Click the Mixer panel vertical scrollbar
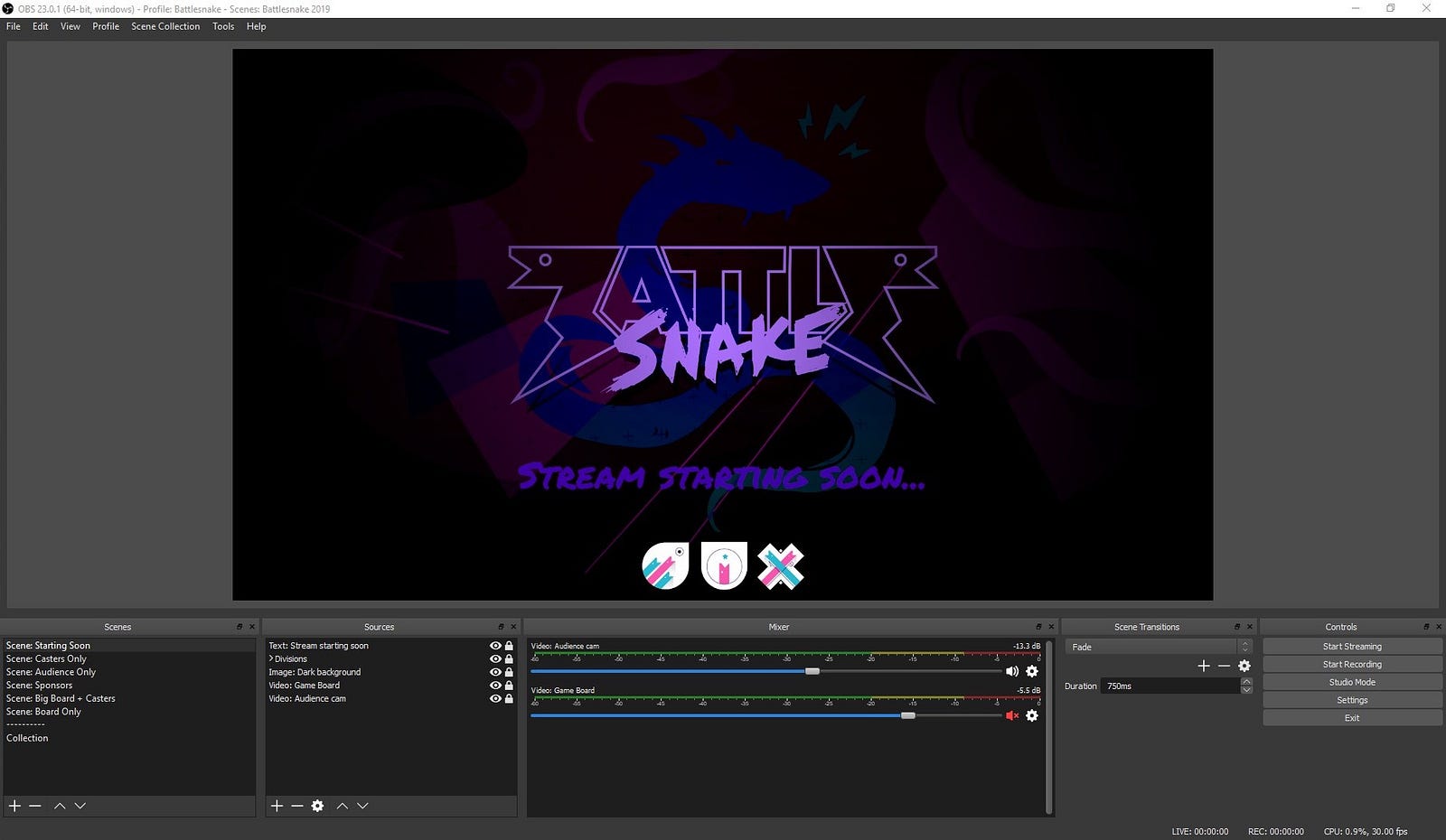Viewport: 1446px width, 840px height. [x=1048, y=726]
